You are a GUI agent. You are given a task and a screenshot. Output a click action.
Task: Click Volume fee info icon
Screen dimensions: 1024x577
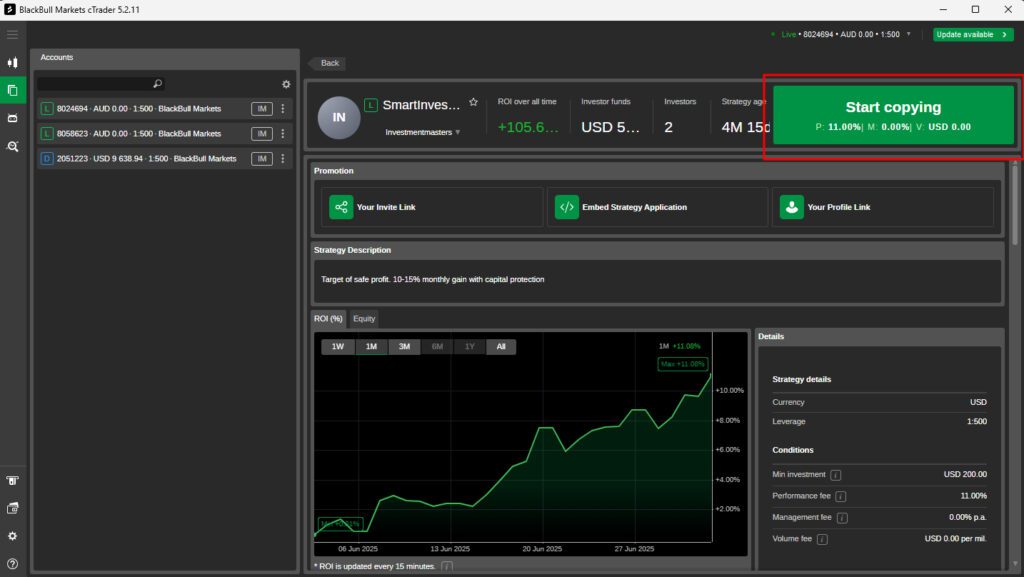coord(822,539)
